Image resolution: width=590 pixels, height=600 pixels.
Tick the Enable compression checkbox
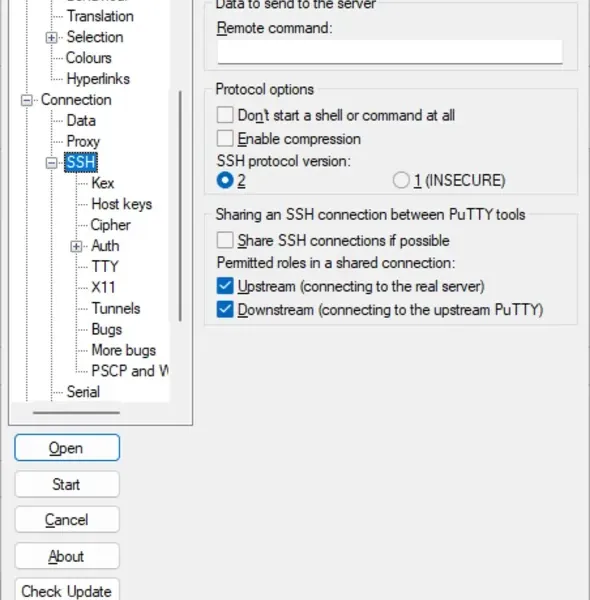click(225, 138)
